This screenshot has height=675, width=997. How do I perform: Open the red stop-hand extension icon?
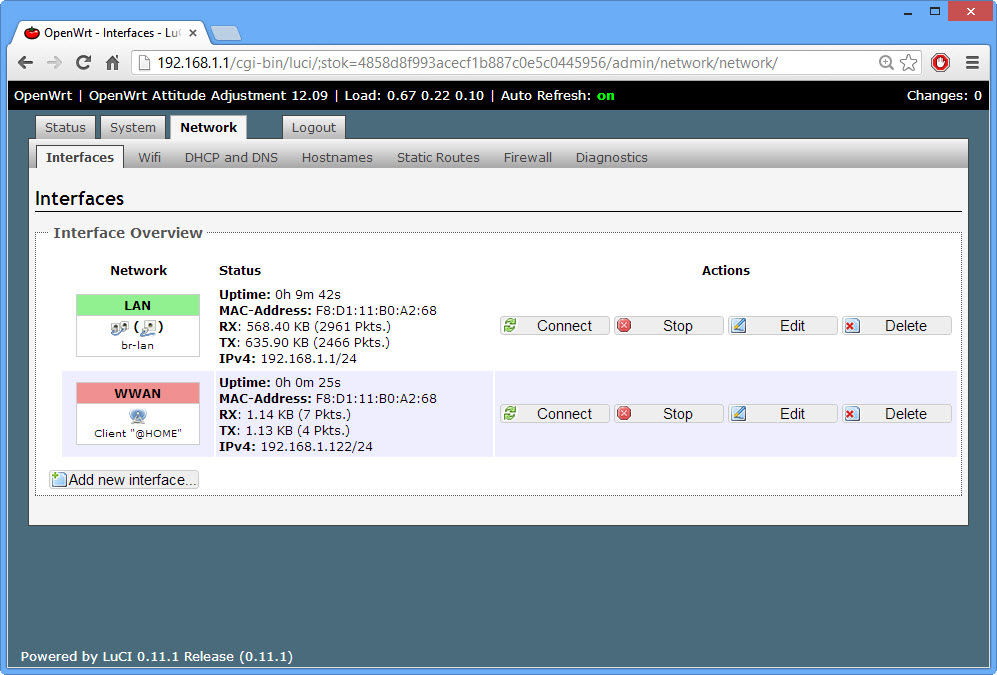[x=940, y=62]
